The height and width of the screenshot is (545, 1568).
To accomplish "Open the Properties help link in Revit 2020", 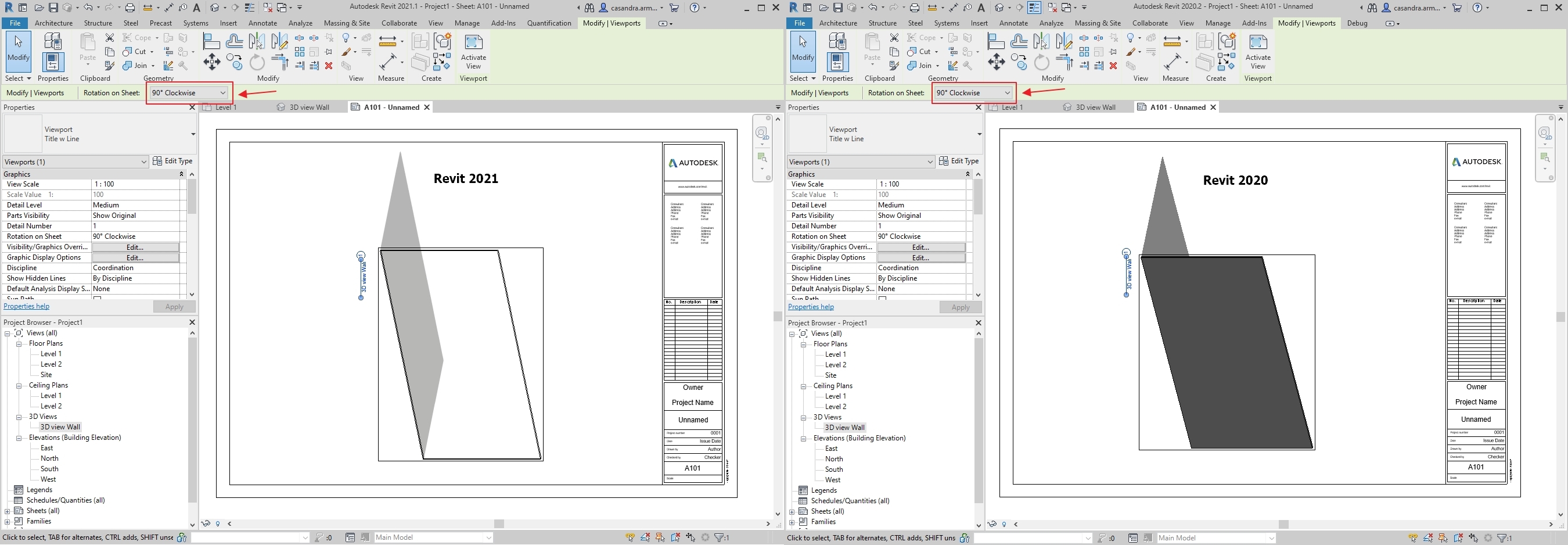I will (x=811, y=307).
